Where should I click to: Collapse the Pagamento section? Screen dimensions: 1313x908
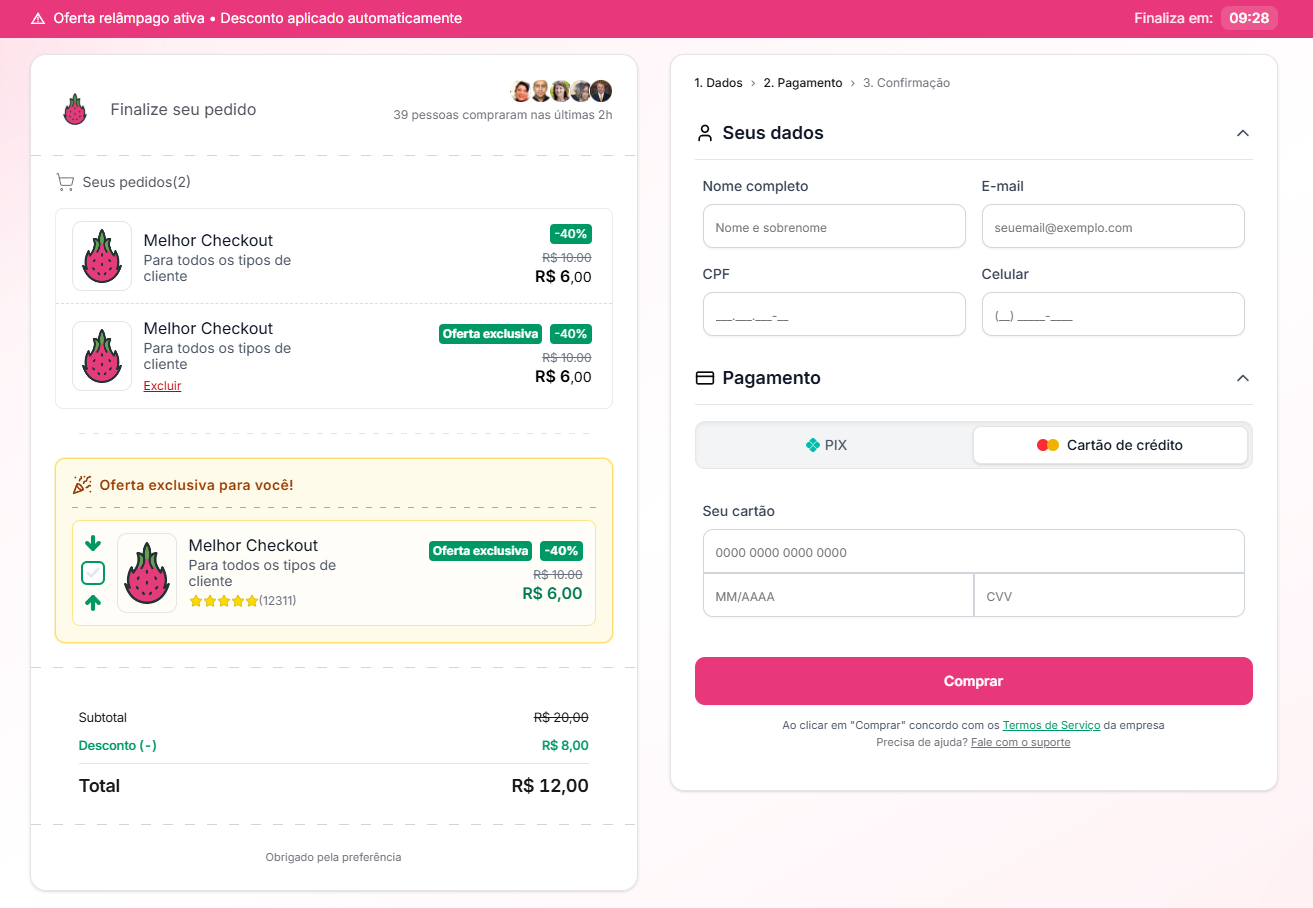1243,378
